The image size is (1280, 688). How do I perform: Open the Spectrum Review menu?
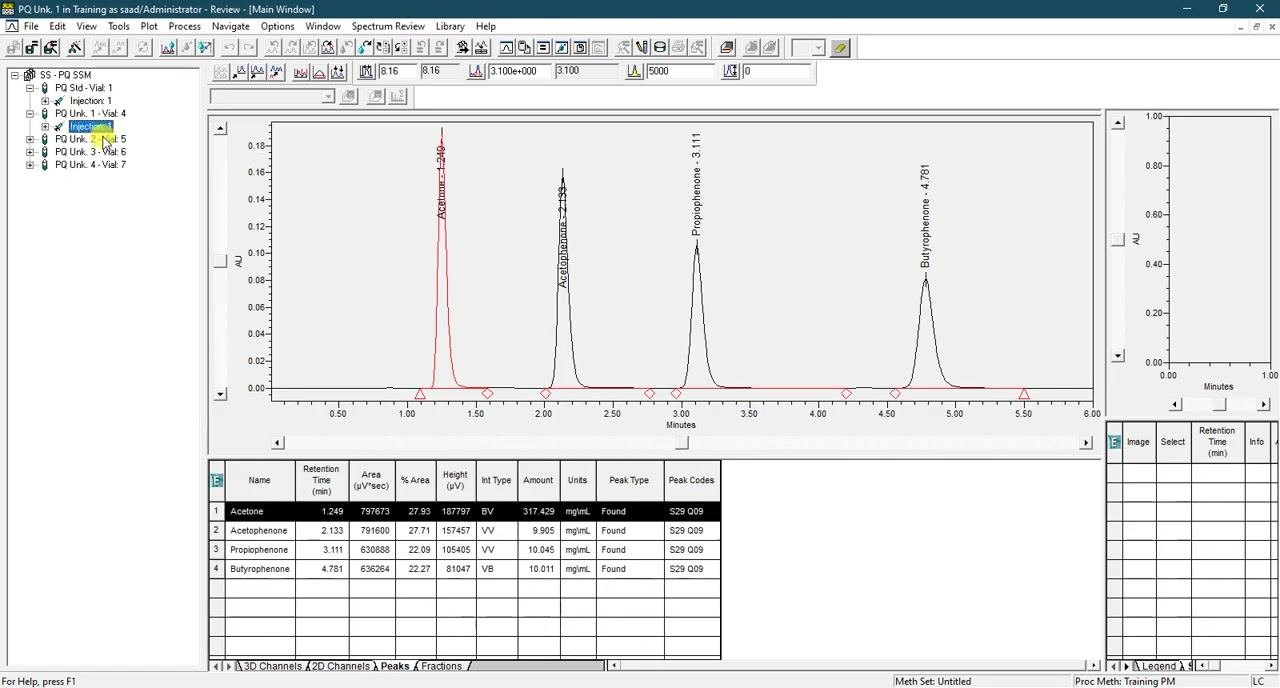(x=388, y=26)
